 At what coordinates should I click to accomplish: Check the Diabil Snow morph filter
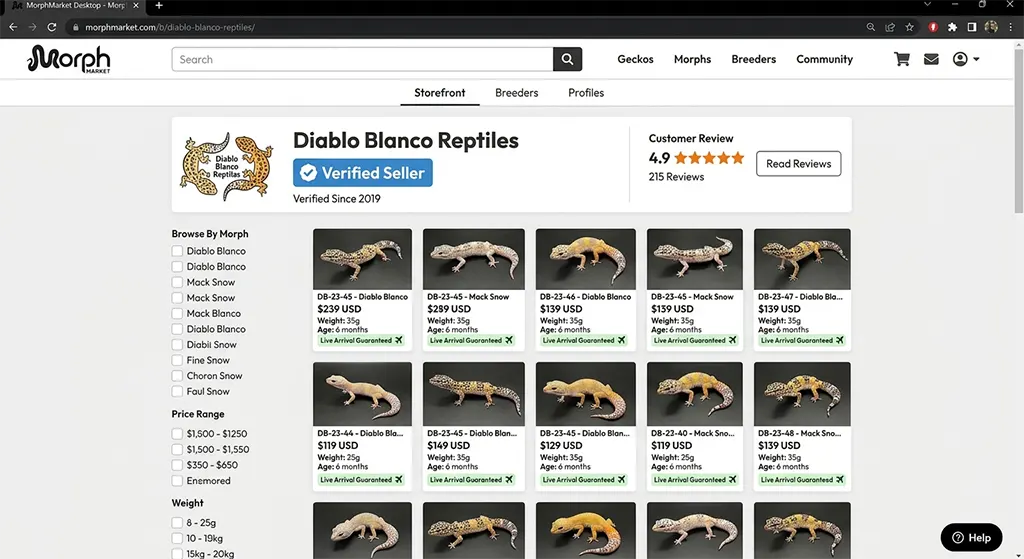pos(177,345)
